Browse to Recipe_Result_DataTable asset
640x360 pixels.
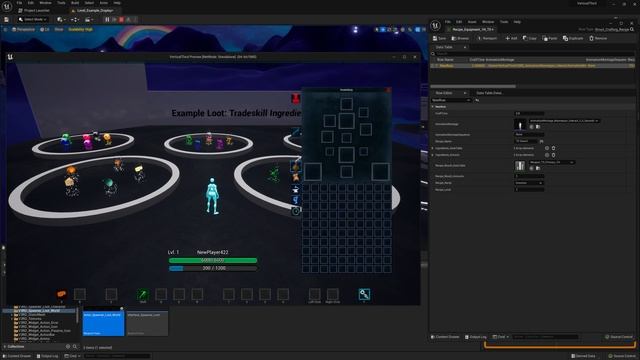(x=538, y=168)
